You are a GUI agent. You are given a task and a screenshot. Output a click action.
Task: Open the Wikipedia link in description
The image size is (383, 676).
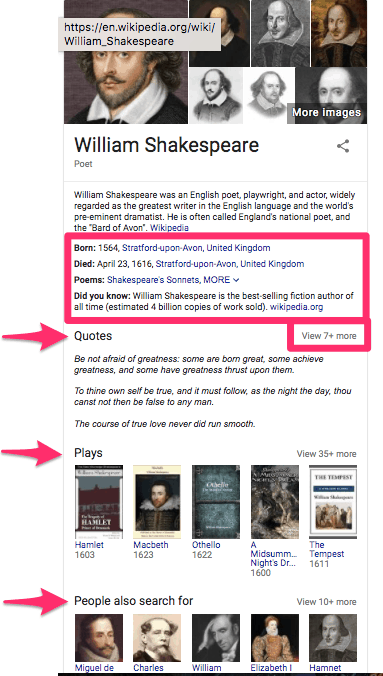pos(169,227)
